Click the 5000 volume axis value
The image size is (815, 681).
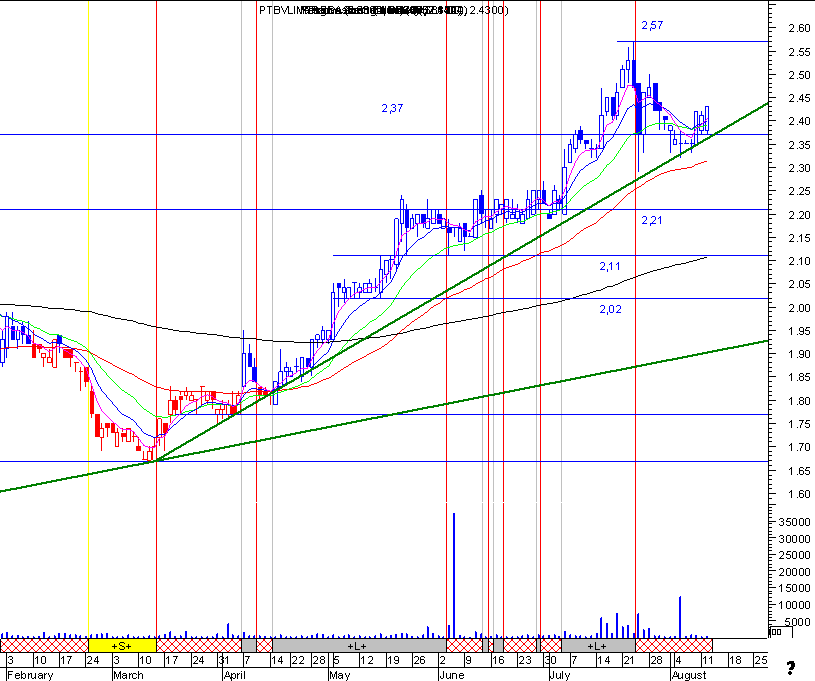[797, 622]
